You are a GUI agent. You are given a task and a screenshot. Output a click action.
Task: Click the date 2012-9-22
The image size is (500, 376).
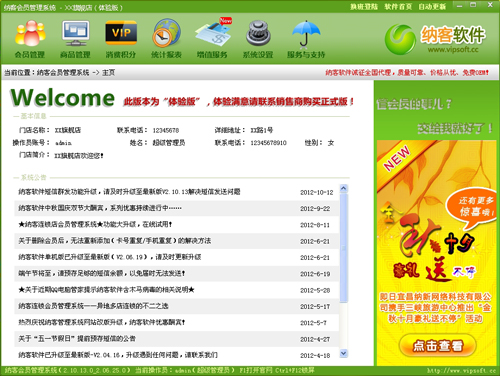[315, 209]
